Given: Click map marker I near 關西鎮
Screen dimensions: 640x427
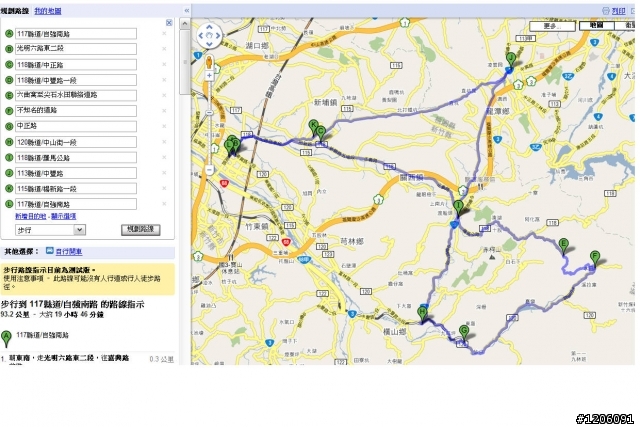Looking at the screenshot, I should [459, 208].
